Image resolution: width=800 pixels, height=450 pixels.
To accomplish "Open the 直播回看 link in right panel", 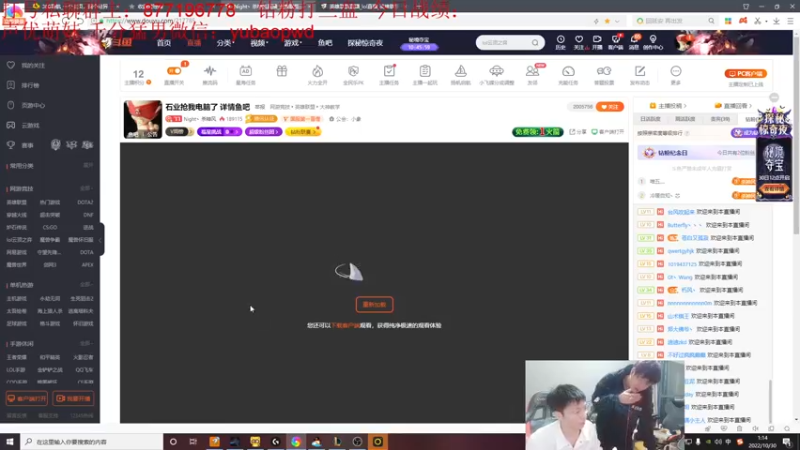I will tap(734, 106).
